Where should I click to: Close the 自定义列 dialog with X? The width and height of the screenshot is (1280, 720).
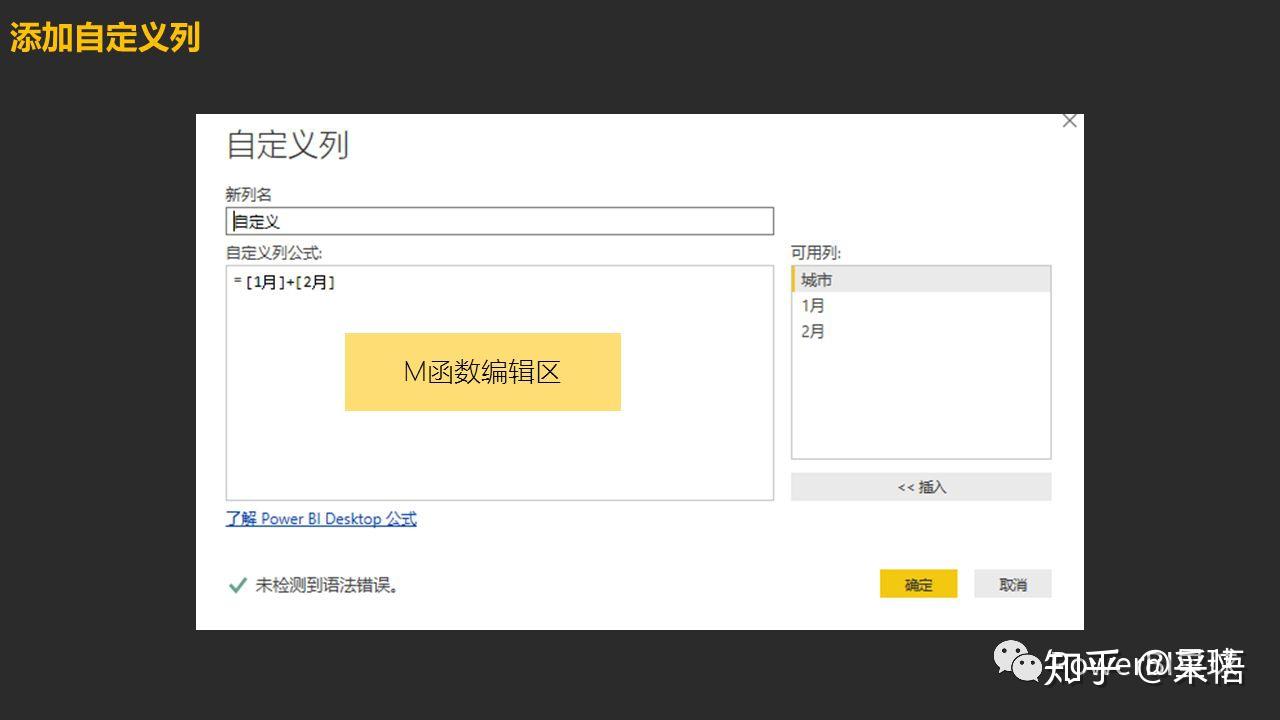1069,120
